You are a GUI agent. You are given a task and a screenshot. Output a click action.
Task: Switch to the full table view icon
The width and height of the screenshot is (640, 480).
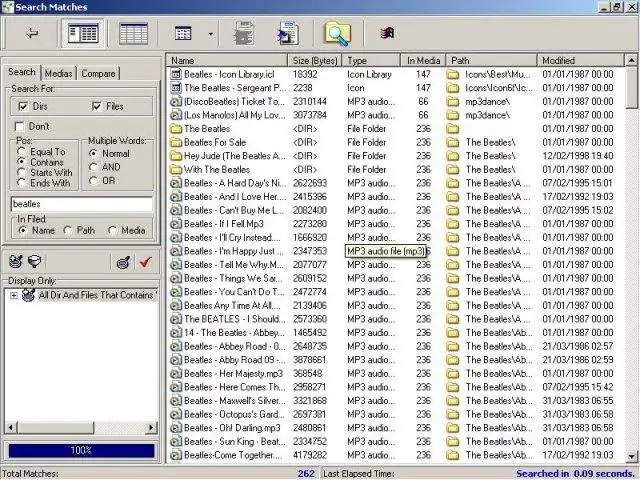point(133,33)
